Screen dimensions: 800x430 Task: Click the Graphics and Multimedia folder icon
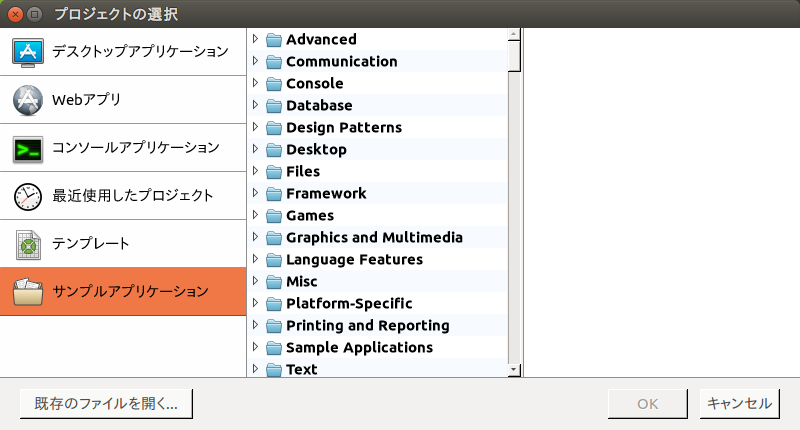[x=274, y=238]
